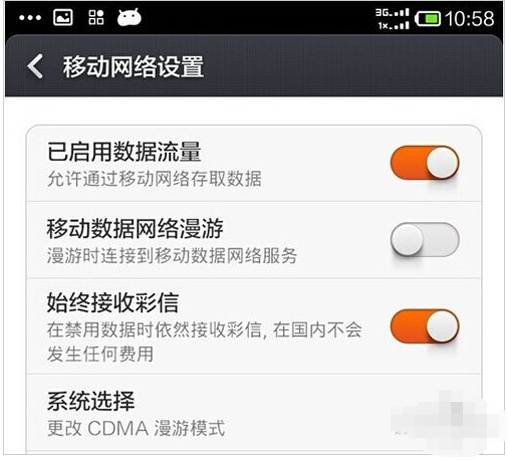Tap 更改 CDMA 漫游模式 subtitle
507x460 pixels.
(136, 428)
